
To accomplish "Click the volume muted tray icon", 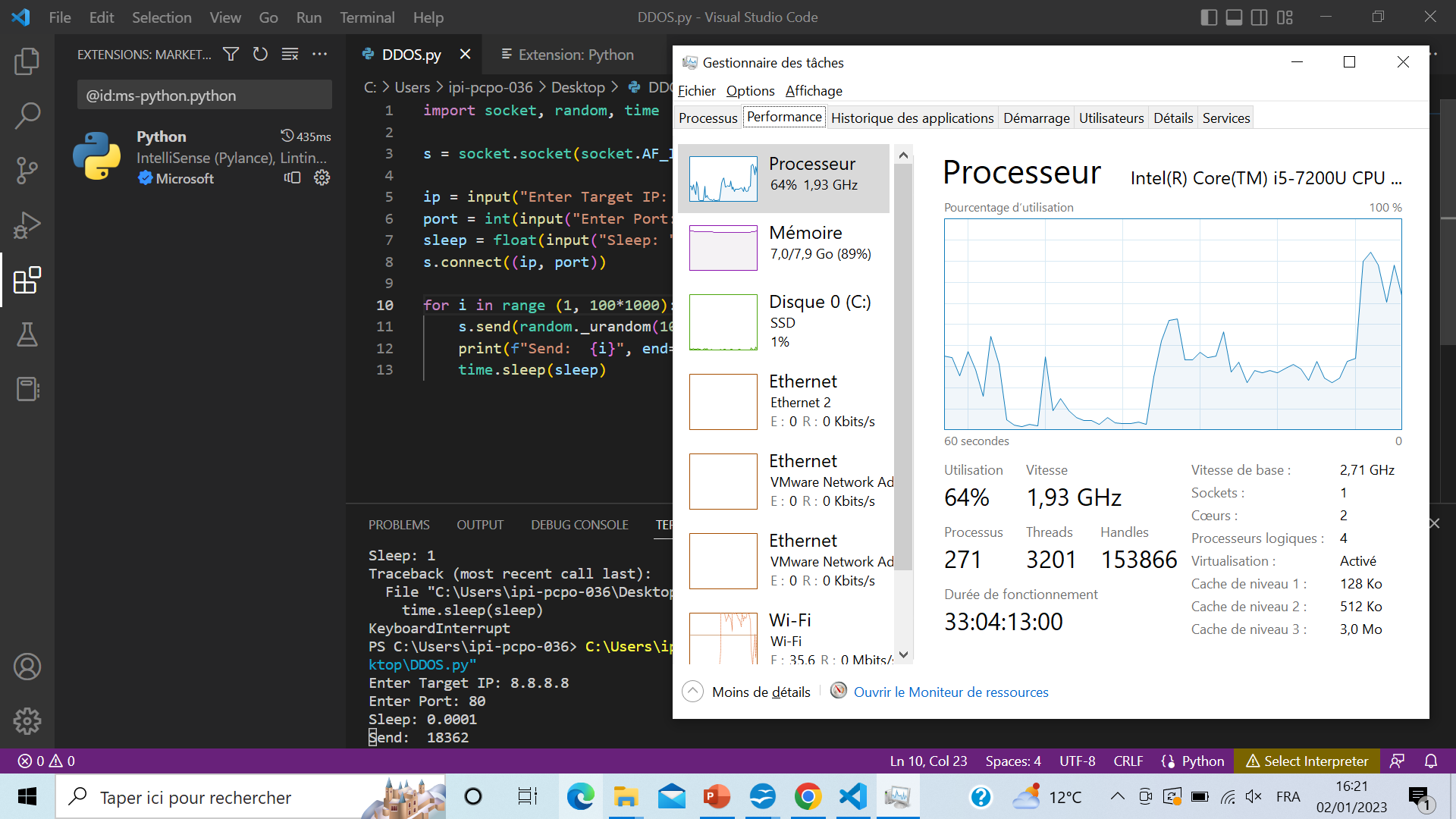I will pyautogui.click(x=1254, y=796).
